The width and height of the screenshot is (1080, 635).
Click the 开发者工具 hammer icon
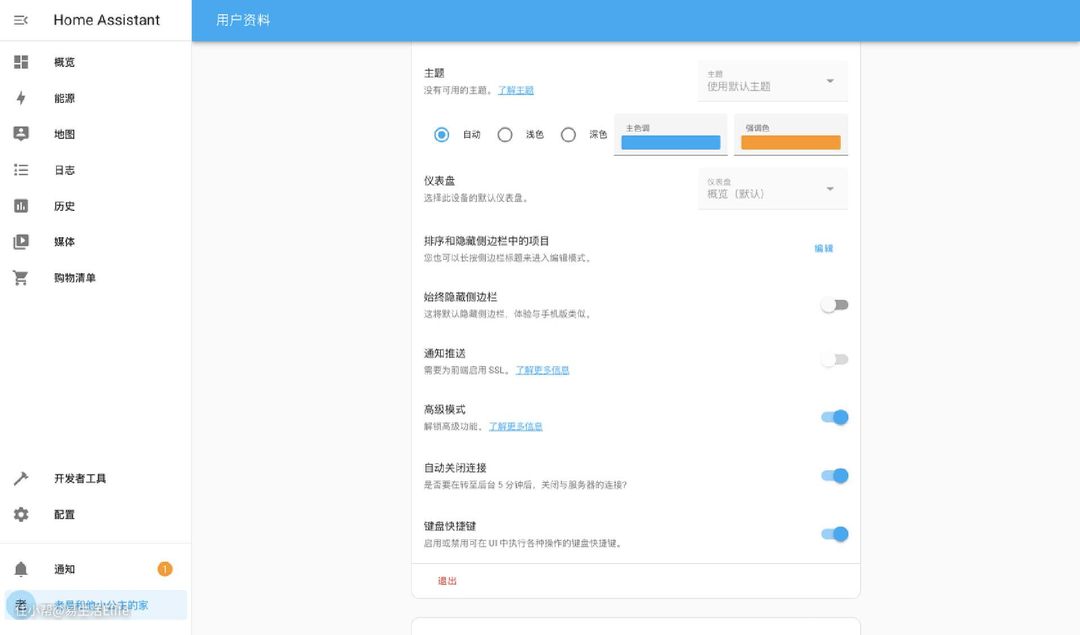[x=21, y=478]
